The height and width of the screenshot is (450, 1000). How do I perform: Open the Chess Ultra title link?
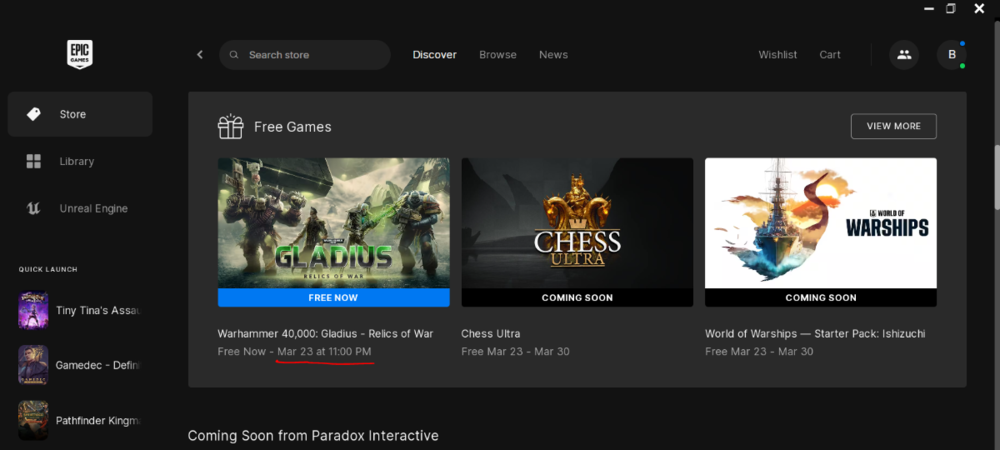click(490, 333)
